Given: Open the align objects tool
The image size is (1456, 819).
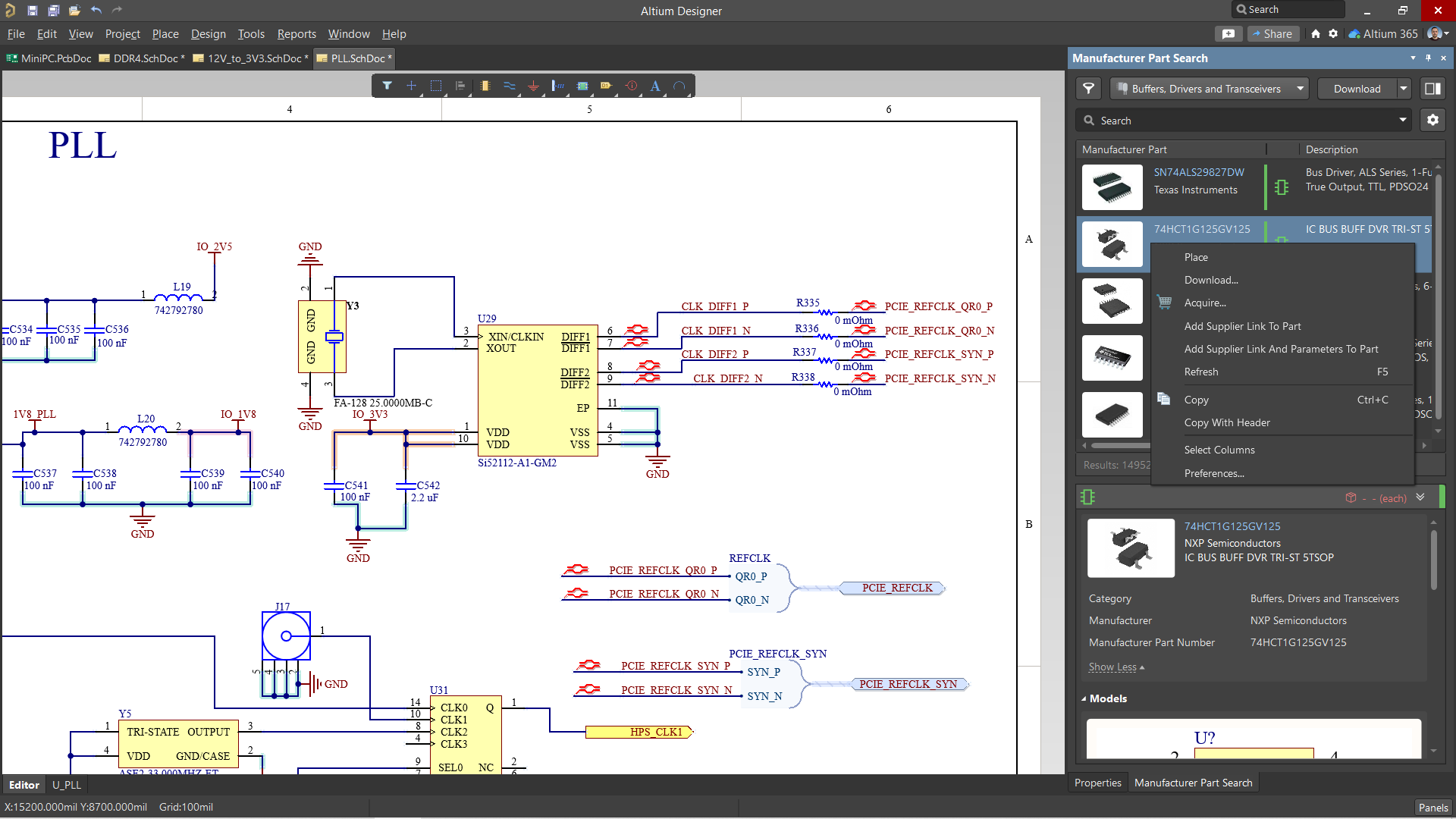Looking at the screenshot, I should point(460,86).
